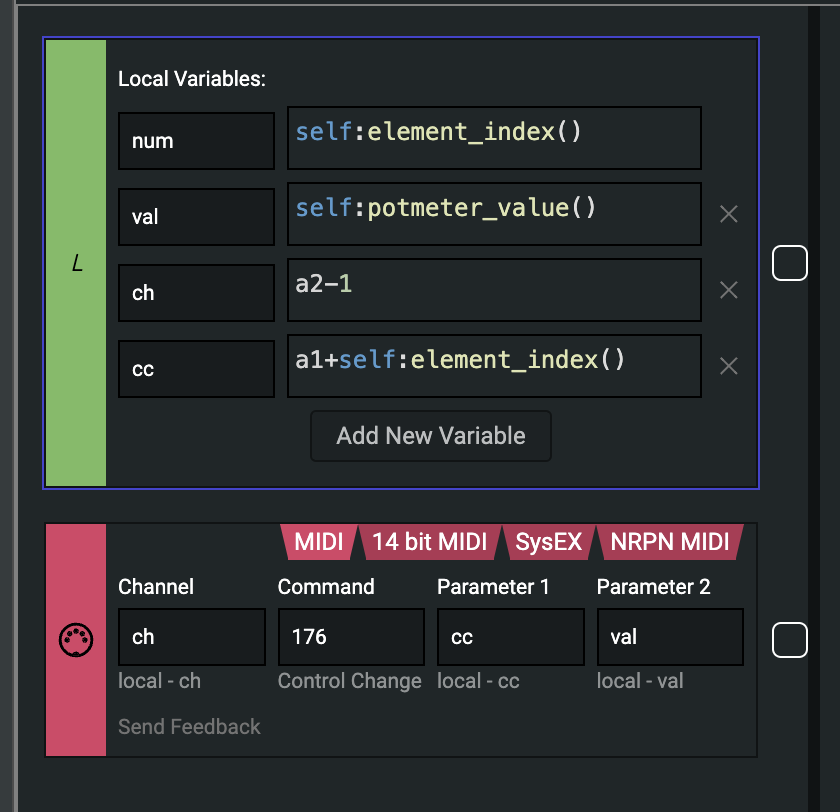This screenshot has width=840, height=812.
Task: Click the Send Feedback link
Action: (x=189, y=727)
